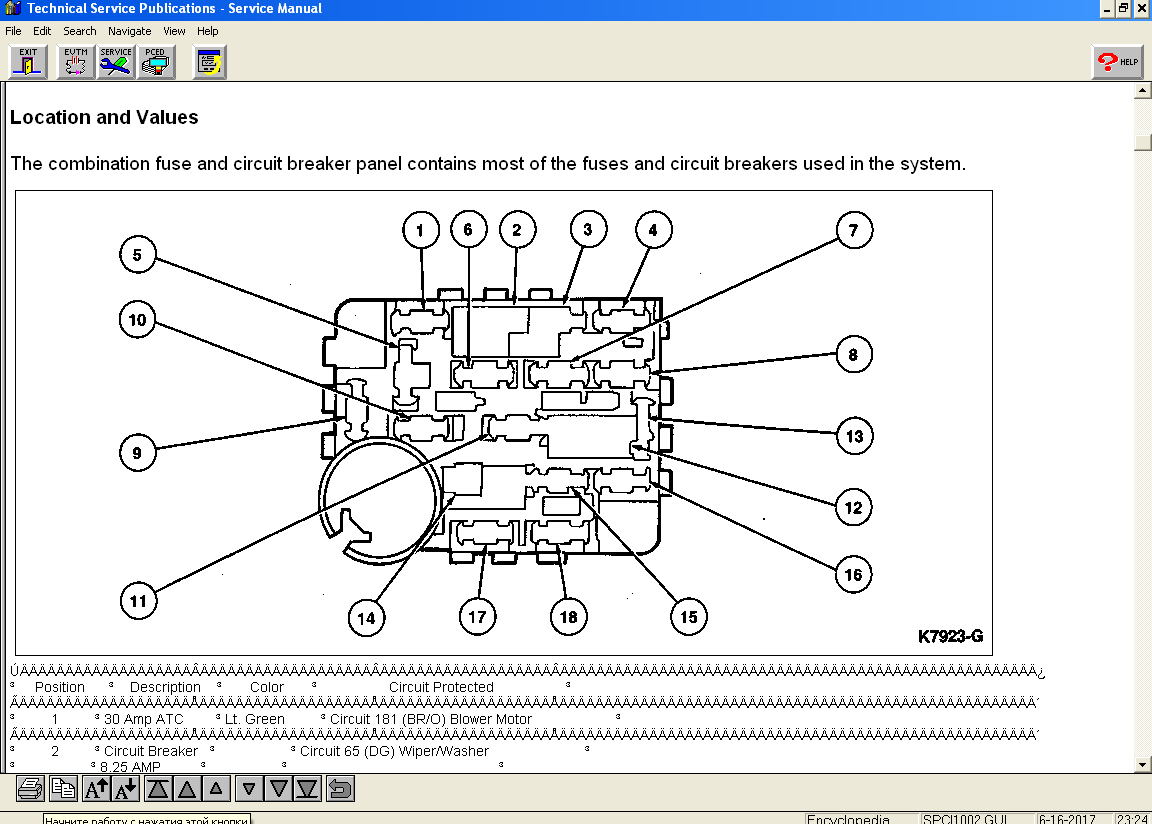Print the current page
The width and height of the screenshot is (1152, 824).
(x=31, y=789)
